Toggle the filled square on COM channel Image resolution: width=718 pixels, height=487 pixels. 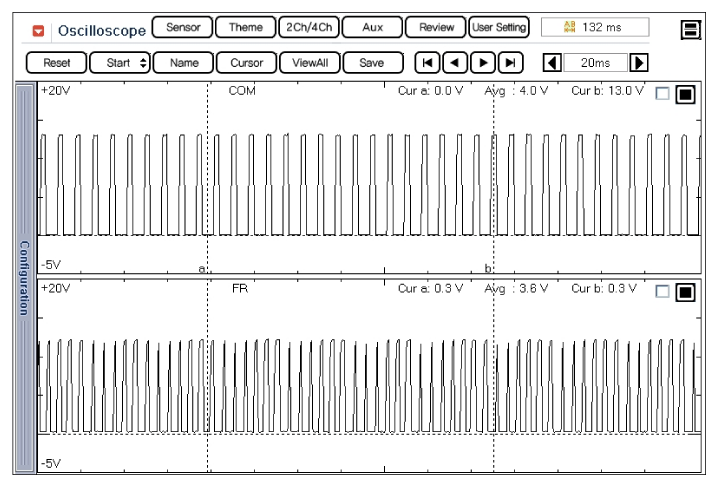point(685,94)
